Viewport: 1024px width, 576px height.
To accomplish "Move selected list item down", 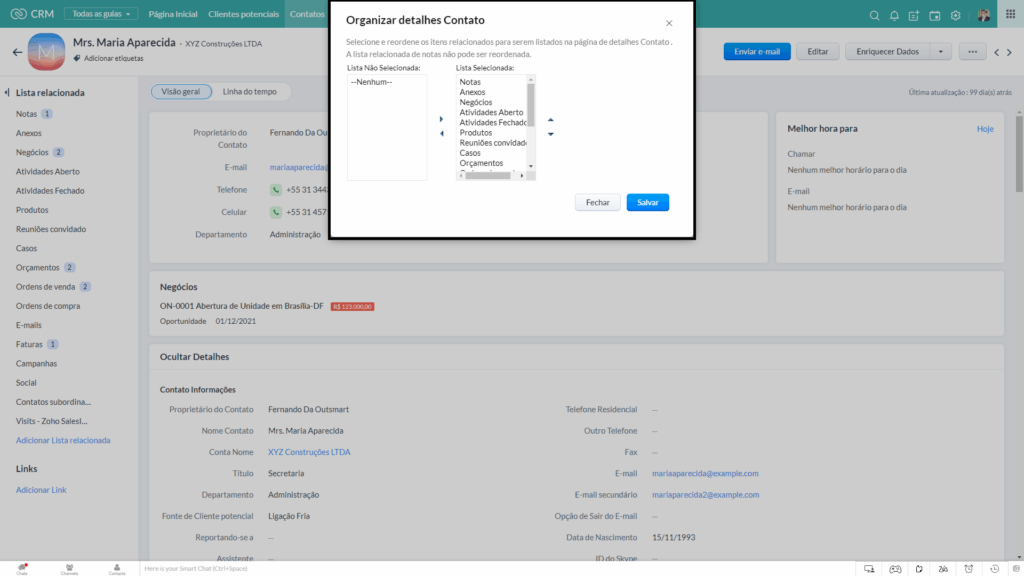I will (551, 134).
